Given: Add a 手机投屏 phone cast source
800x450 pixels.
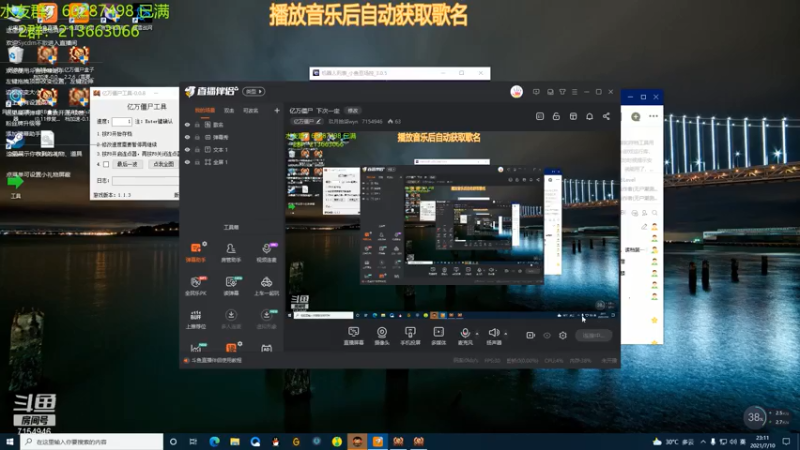Looking at the screenshot, I should click(x=410, y=336).
